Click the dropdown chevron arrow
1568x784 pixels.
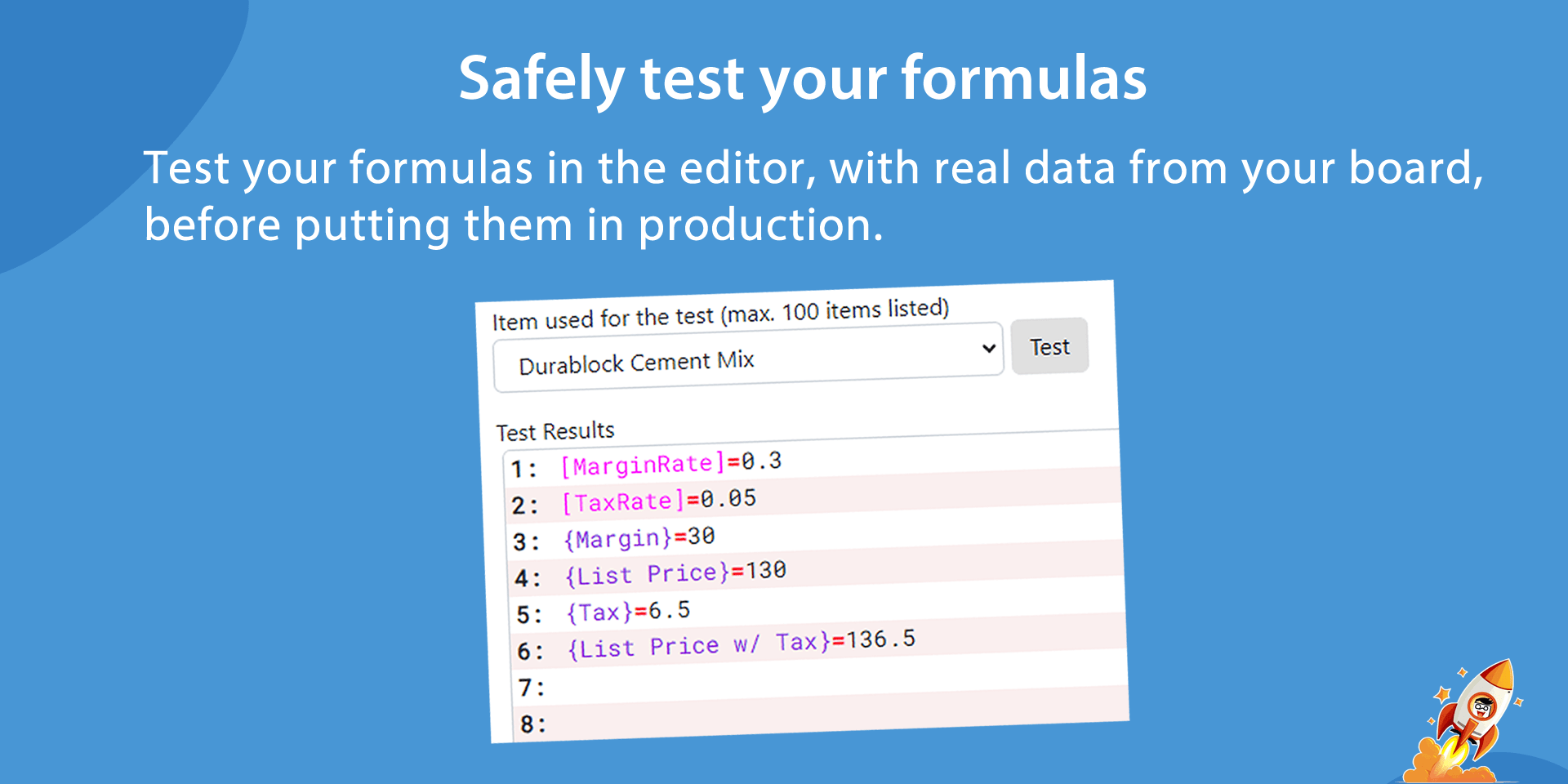(988, 348)
